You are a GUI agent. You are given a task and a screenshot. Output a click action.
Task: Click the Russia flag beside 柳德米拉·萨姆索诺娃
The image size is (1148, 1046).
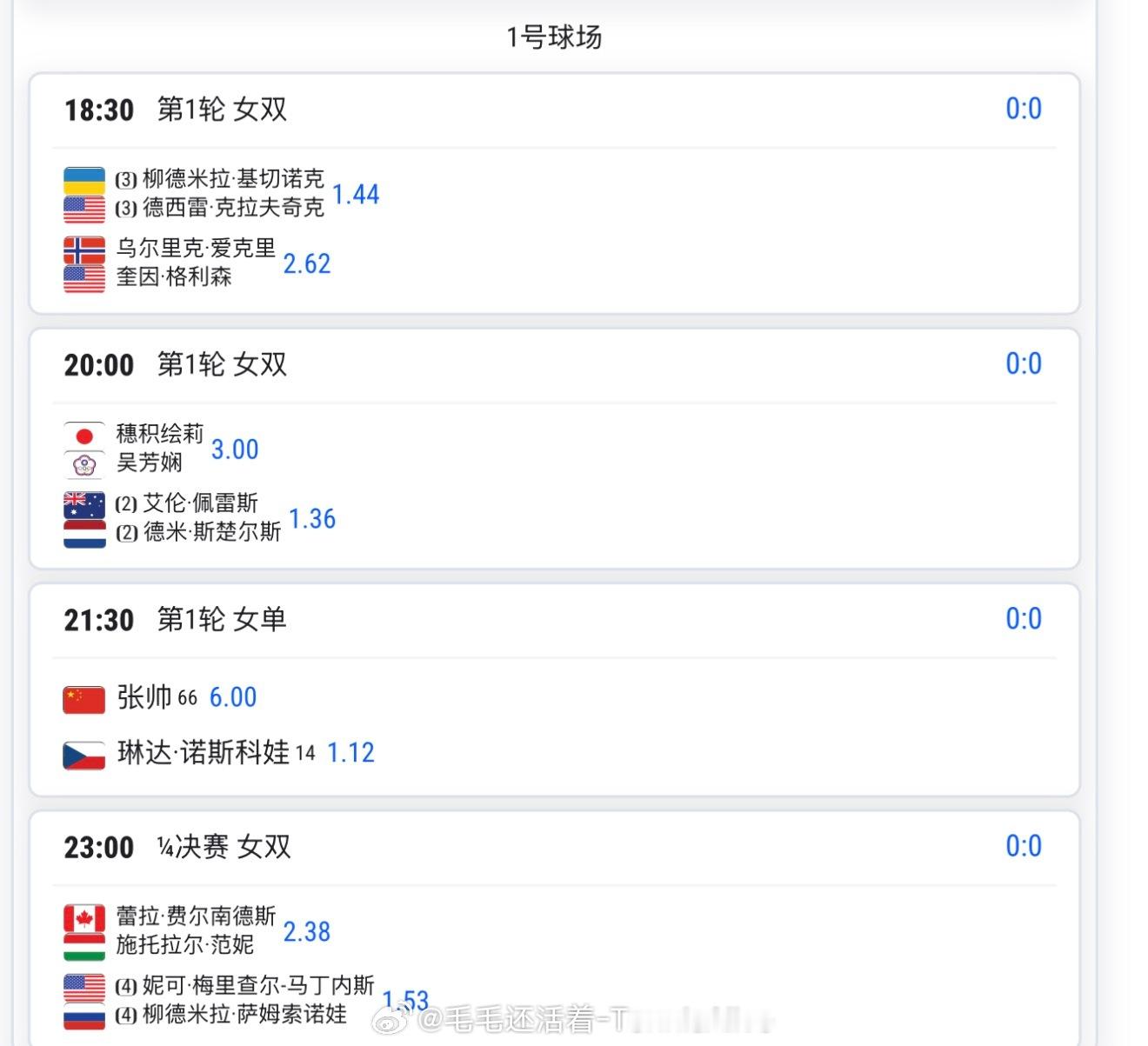(x=83, y=1016)
